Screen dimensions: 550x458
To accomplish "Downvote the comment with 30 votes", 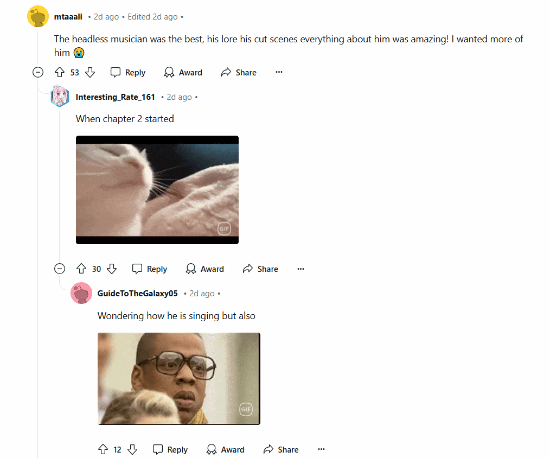I will tap(112, 269).
